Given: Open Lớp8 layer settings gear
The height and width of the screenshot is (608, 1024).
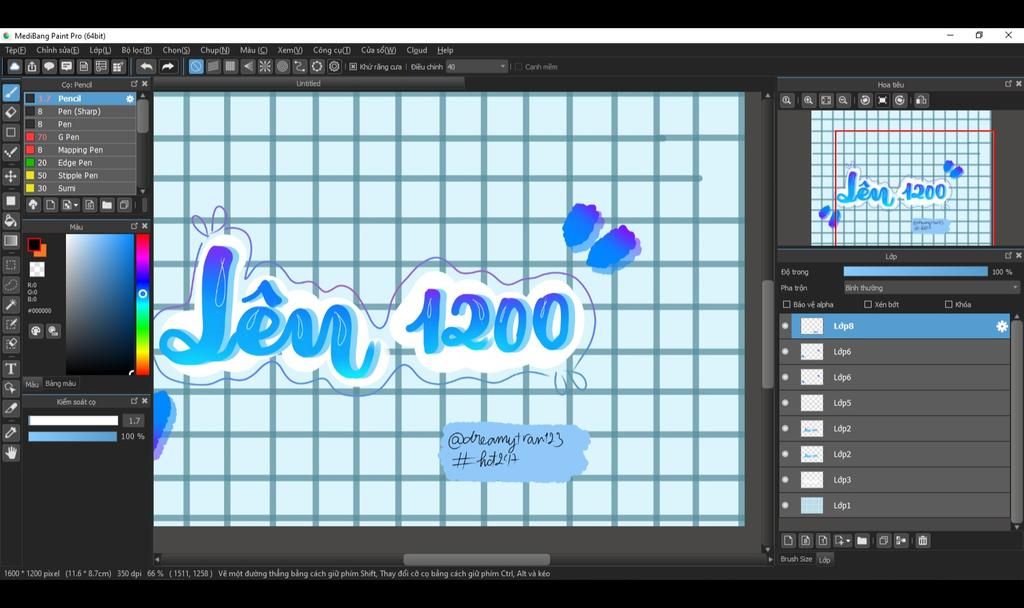Looking at the screenshot, I should click(1002, 326).
